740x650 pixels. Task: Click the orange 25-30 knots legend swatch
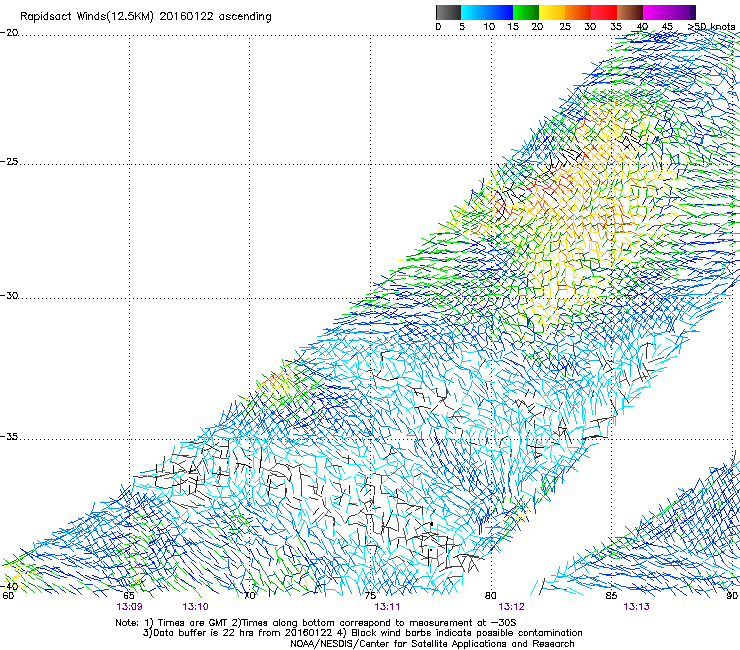pyautogui.click(x=578, y=12)
